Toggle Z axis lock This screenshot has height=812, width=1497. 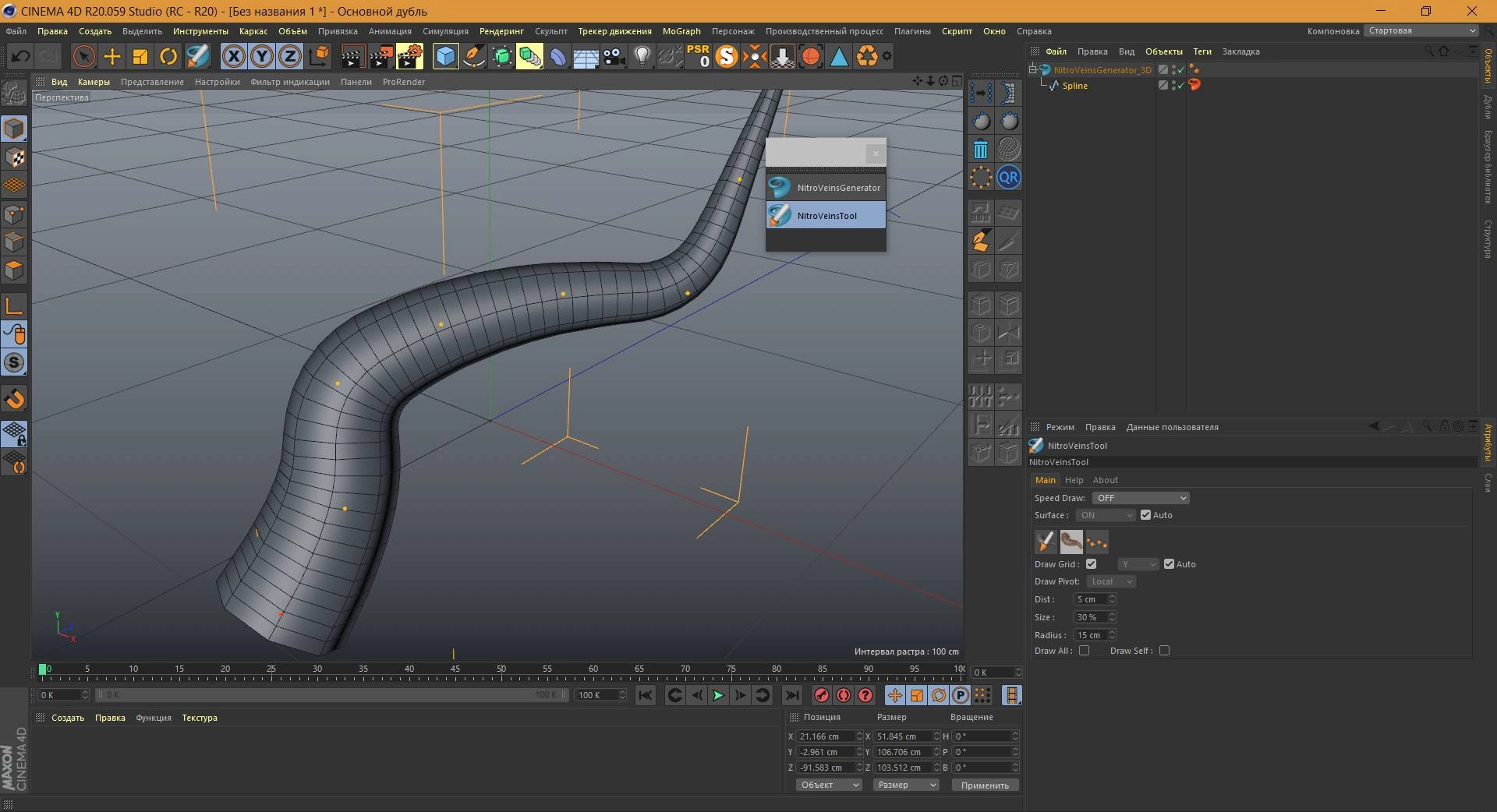[290, 56]
